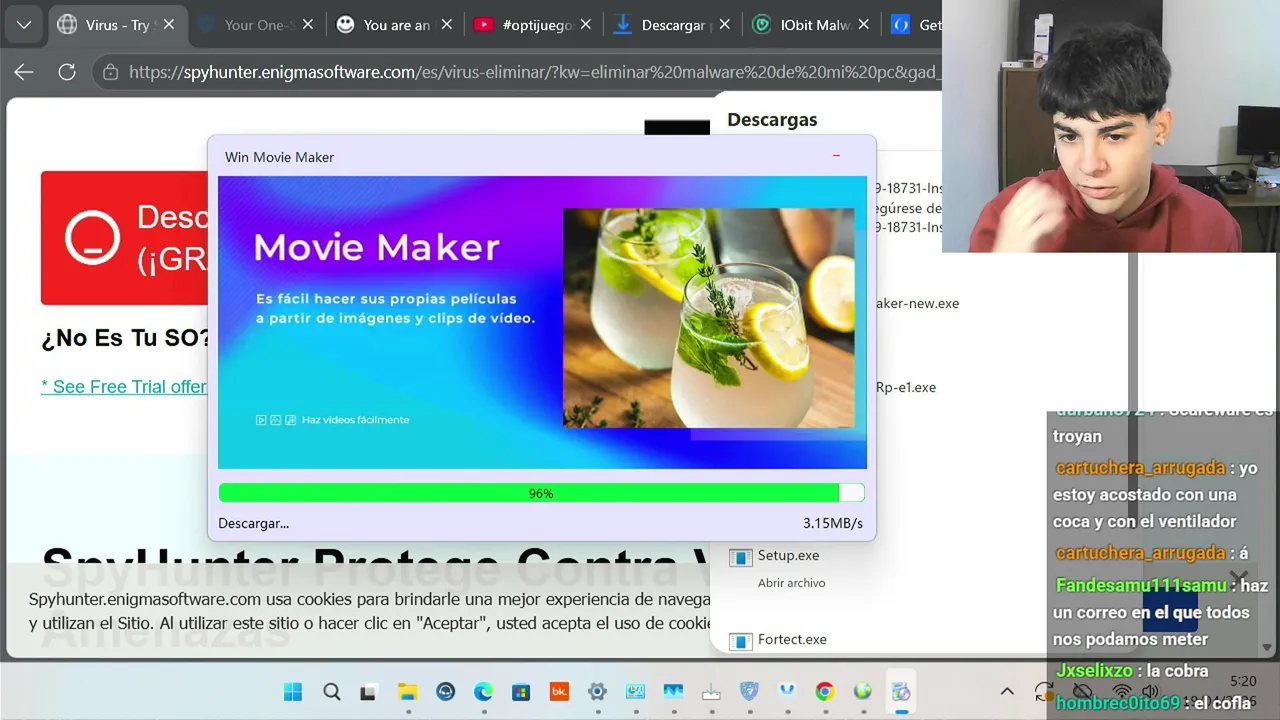This screenshot has height=720, width=1280.
Task: Open Setup.exe in the downloads list
Action: [788, 555]
